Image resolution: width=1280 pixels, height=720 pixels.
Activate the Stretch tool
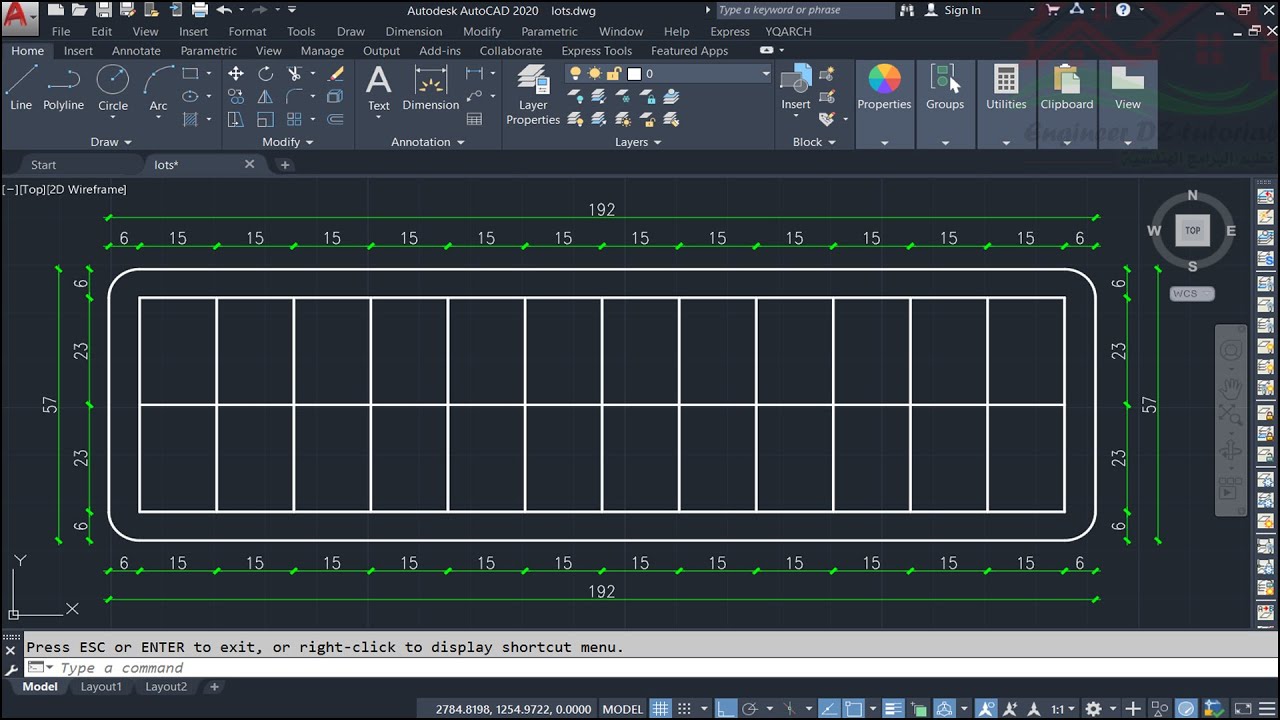tap(236, 119)
